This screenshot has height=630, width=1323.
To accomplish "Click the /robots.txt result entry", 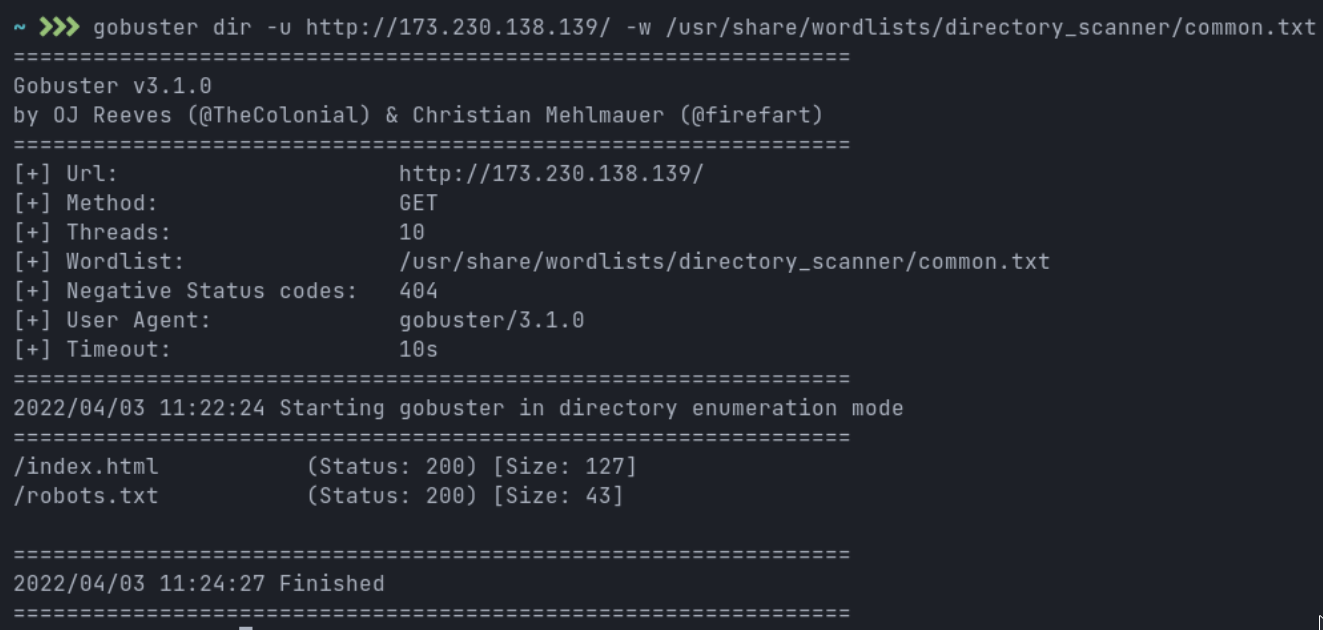I will (x=86, y=495).
